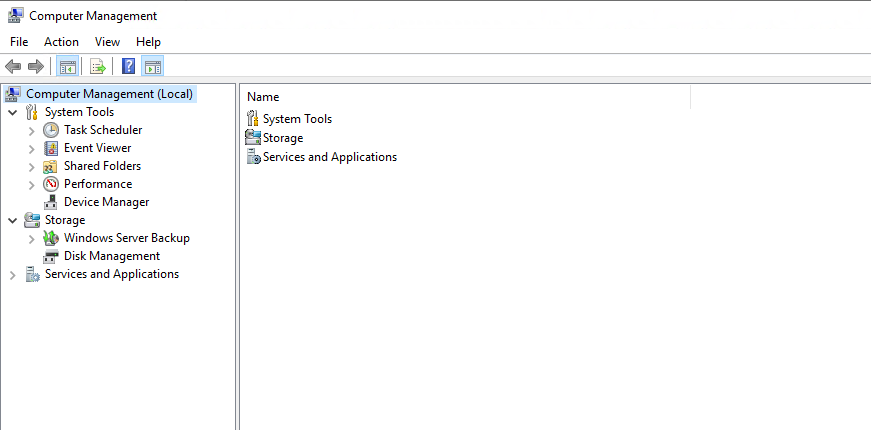Click the Computer Management (Local) tree icon
Image resolution: width=871 pixels, height=430 pixels.
point(12,94)
